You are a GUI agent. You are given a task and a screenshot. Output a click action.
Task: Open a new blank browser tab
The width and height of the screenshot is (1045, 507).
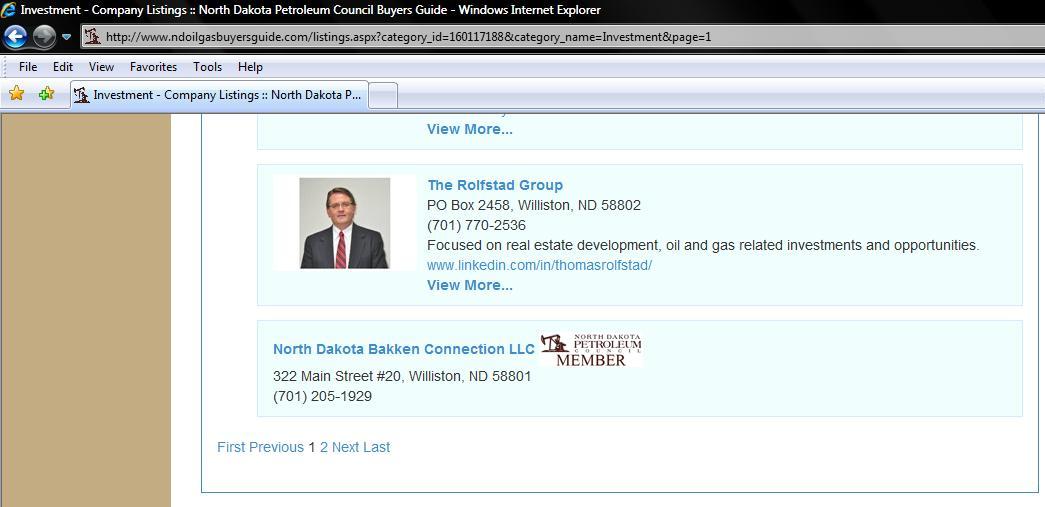384,95
